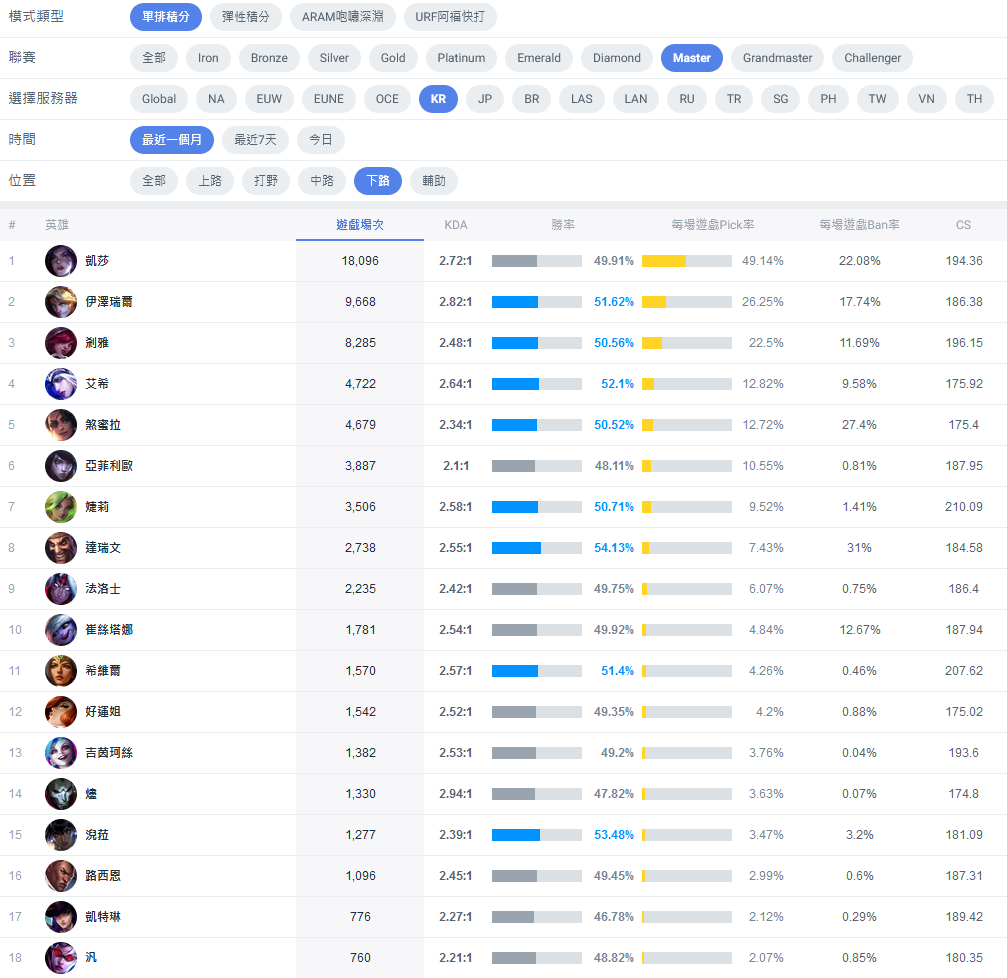Select the 艾希 champion avatar
The image size is (1007, 978).
61,384
